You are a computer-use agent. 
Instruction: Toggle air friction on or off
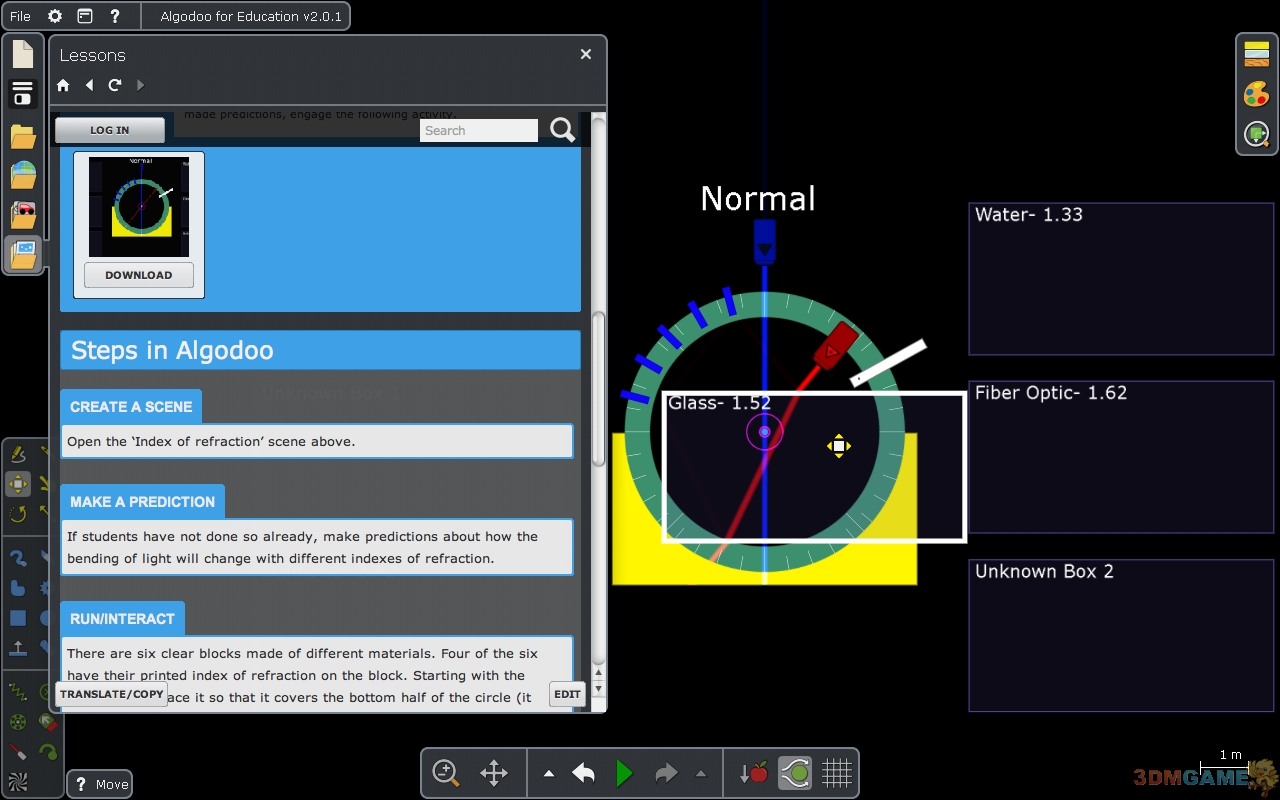point(795,773)
